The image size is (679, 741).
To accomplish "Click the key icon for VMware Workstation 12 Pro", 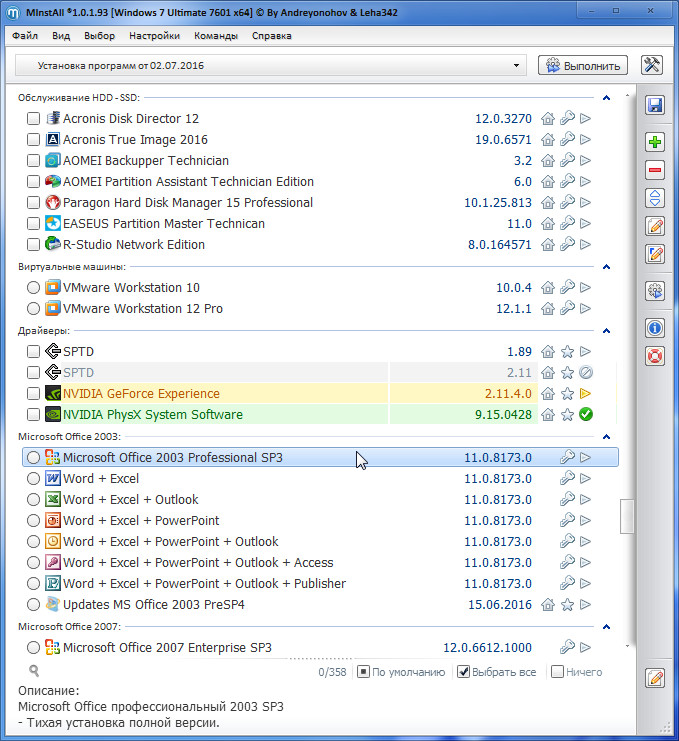I will (x=567, y=308).
